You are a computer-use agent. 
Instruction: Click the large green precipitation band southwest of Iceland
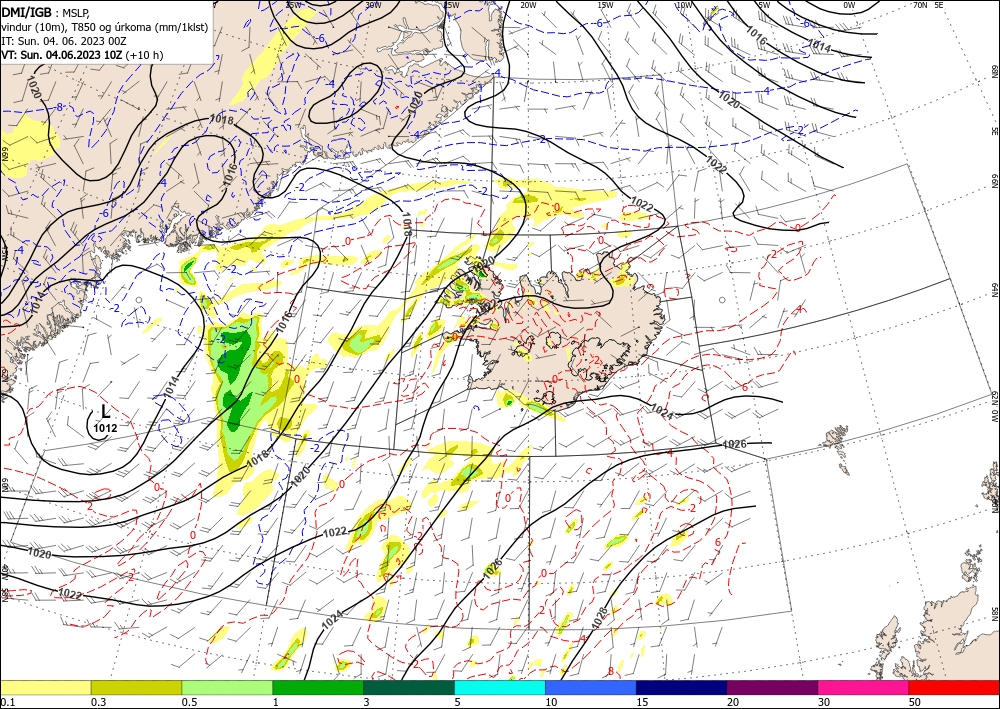[x=239, y=395]
